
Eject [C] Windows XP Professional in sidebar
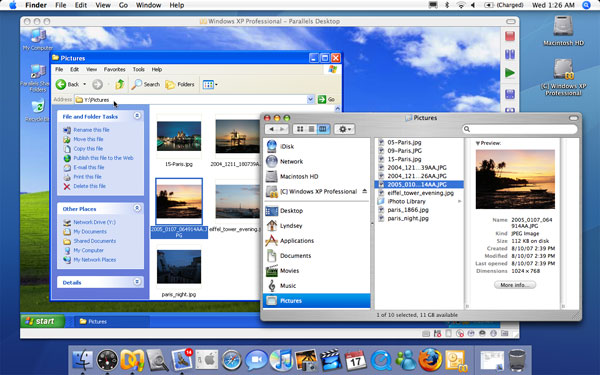point(364,191)
